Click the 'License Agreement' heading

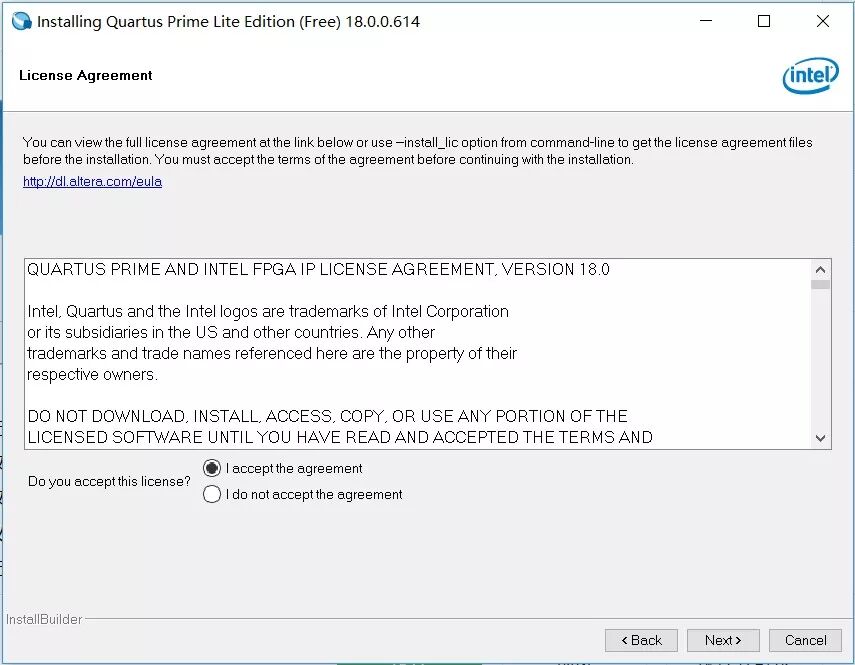(86, 75)
